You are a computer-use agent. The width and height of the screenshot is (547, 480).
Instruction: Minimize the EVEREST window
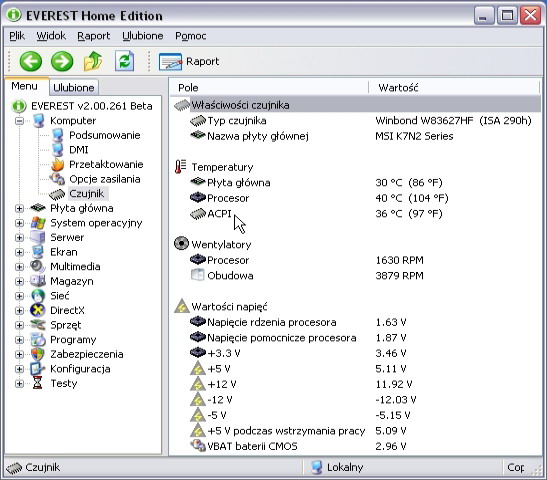(x=484, y=16)
